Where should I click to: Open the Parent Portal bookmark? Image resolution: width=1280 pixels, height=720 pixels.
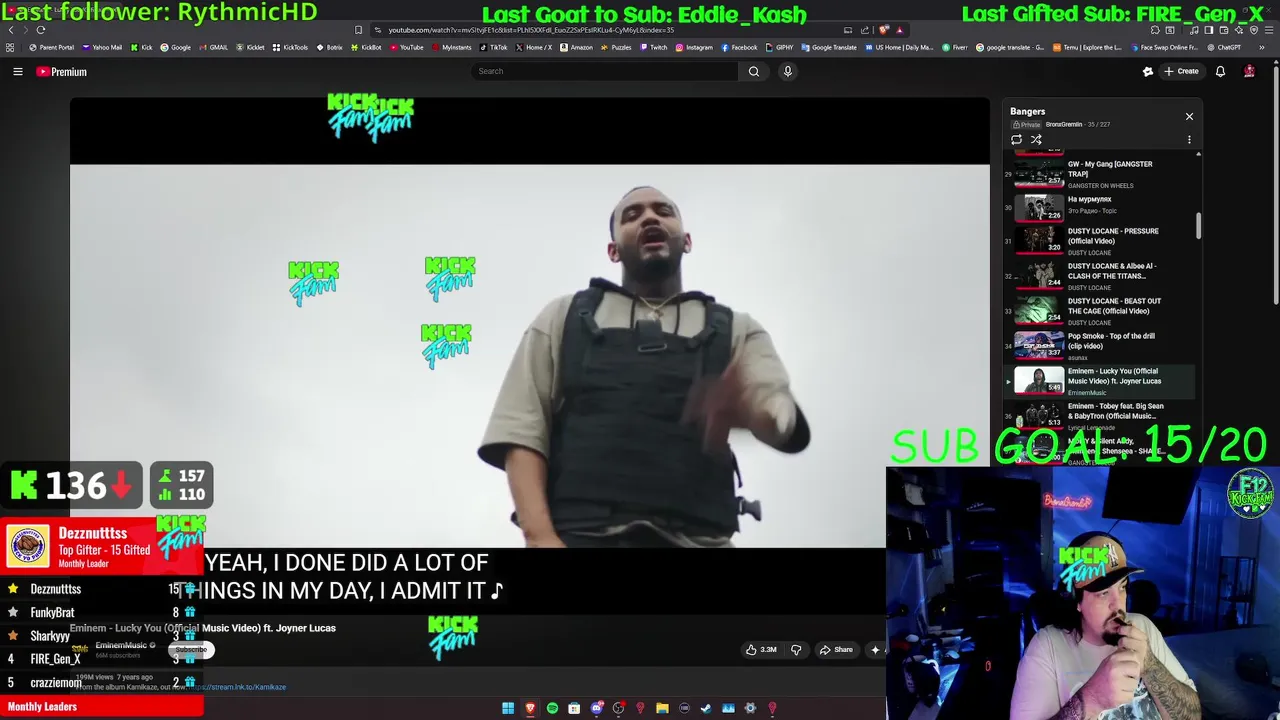coord(51,47)
